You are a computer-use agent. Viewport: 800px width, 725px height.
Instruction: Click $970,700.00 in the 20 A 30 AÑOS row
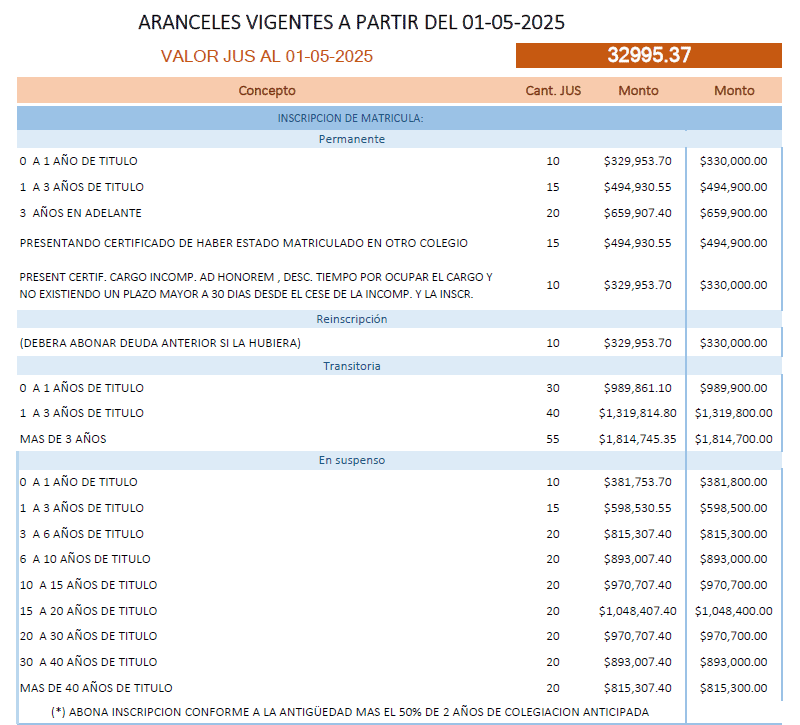[x=733, y=636]
